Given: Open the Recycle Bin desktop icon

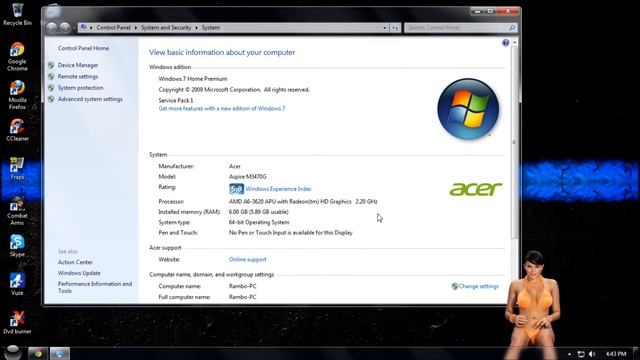Looking at the screenshot, I should [x=17, y=14].
